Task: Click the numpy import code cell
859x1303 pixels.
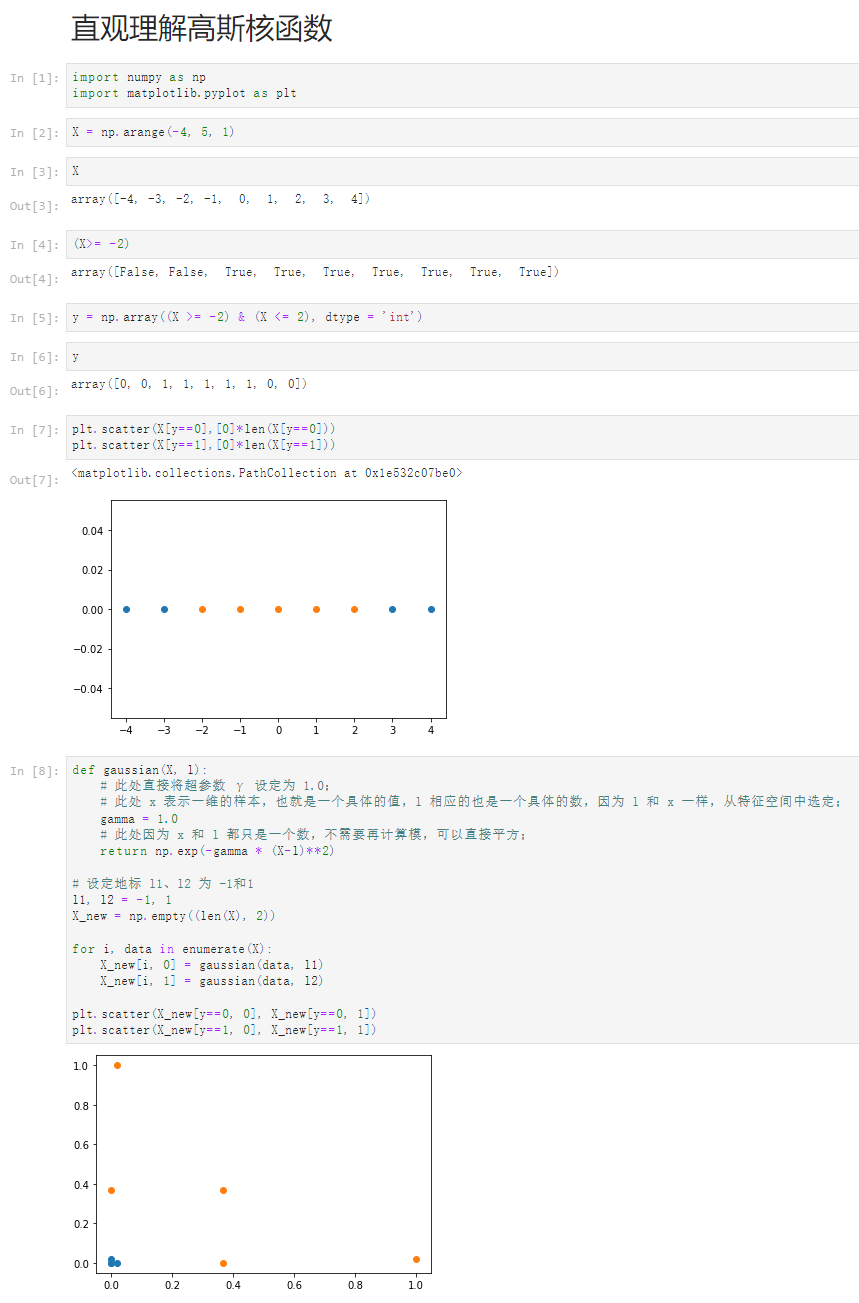Action: [x=462, y=85]
